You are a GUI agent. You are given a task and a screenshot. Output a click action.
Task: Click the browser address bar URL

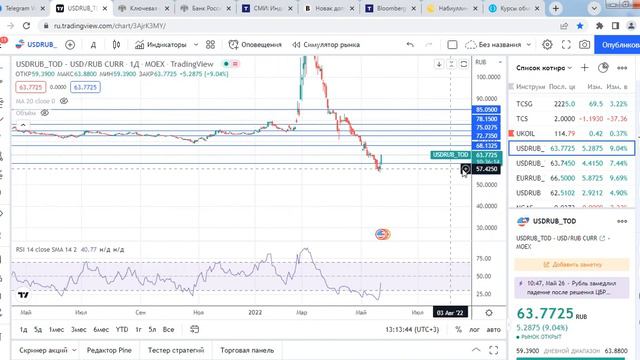(109, 26)
